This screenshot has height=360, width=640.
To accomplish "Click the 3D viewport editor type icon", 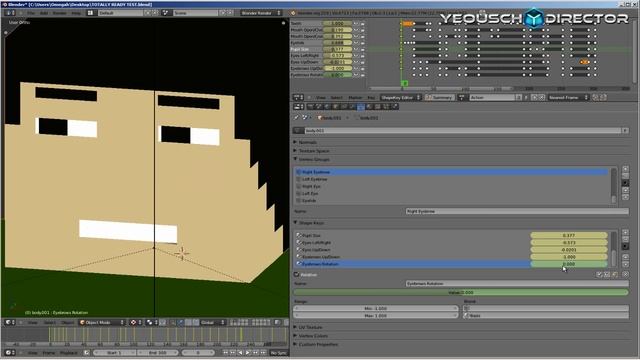I will 10,322.
